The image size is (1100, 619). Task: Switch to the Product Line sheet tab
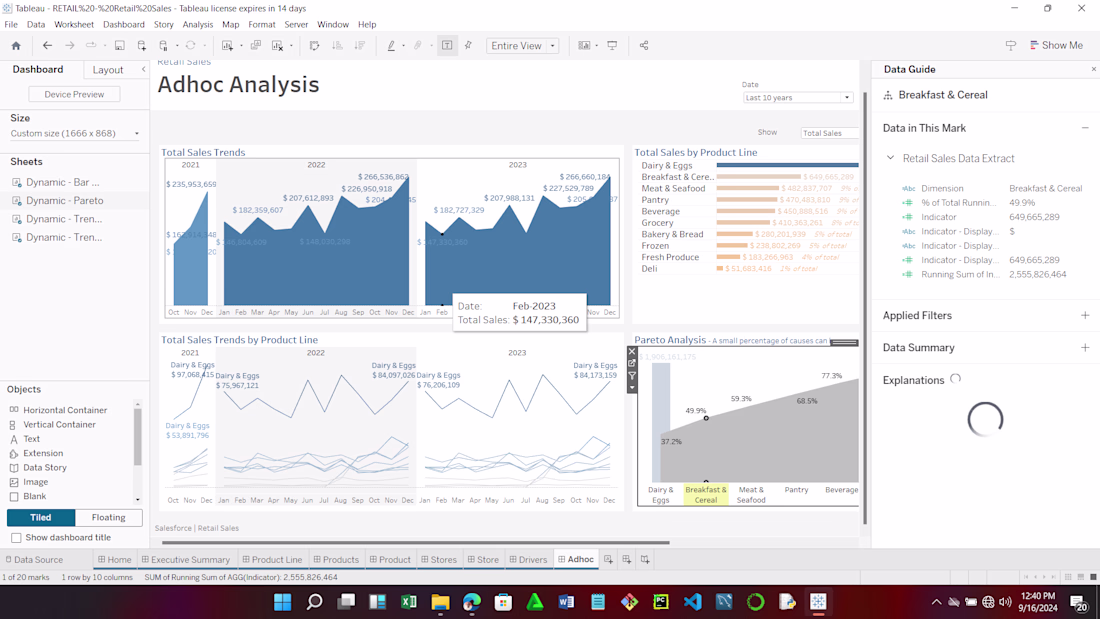[x=272, y=560]
